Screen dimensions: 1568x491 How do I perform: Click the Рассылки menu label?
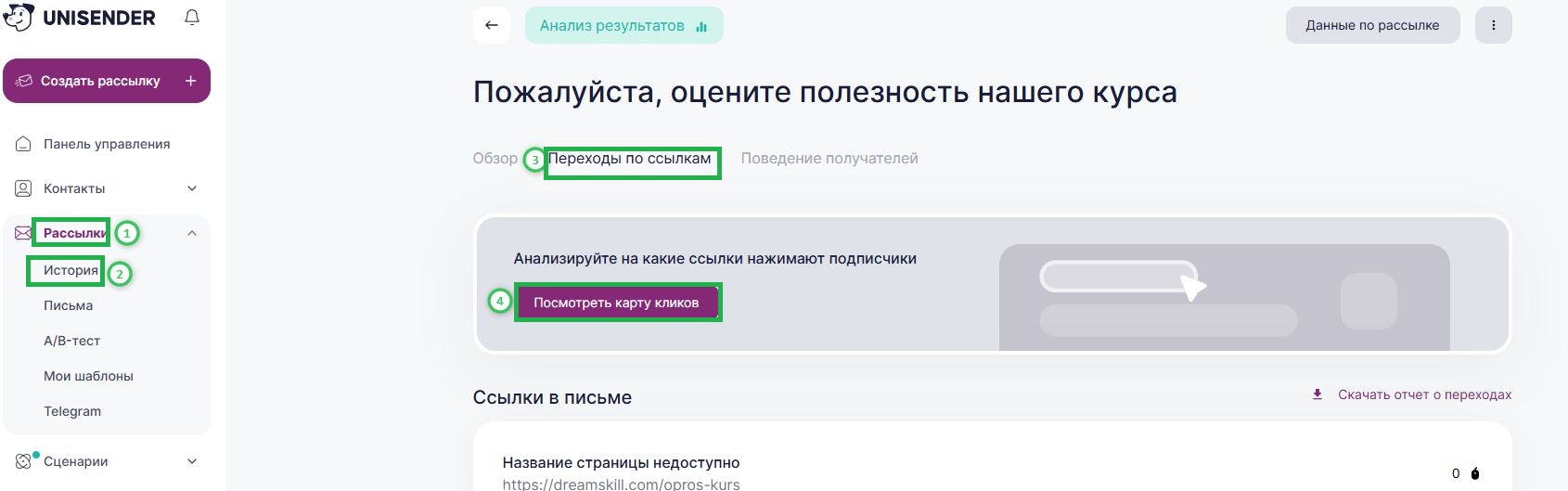click(x=74, y=233)
